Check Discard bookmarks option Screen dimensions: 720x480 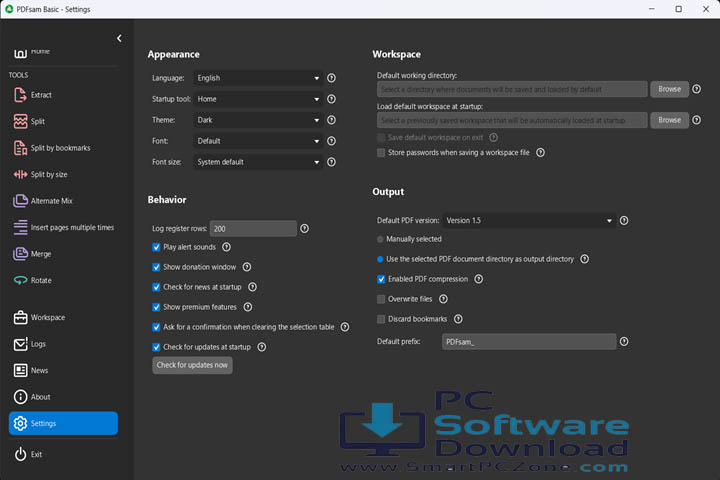coord(381,319)
